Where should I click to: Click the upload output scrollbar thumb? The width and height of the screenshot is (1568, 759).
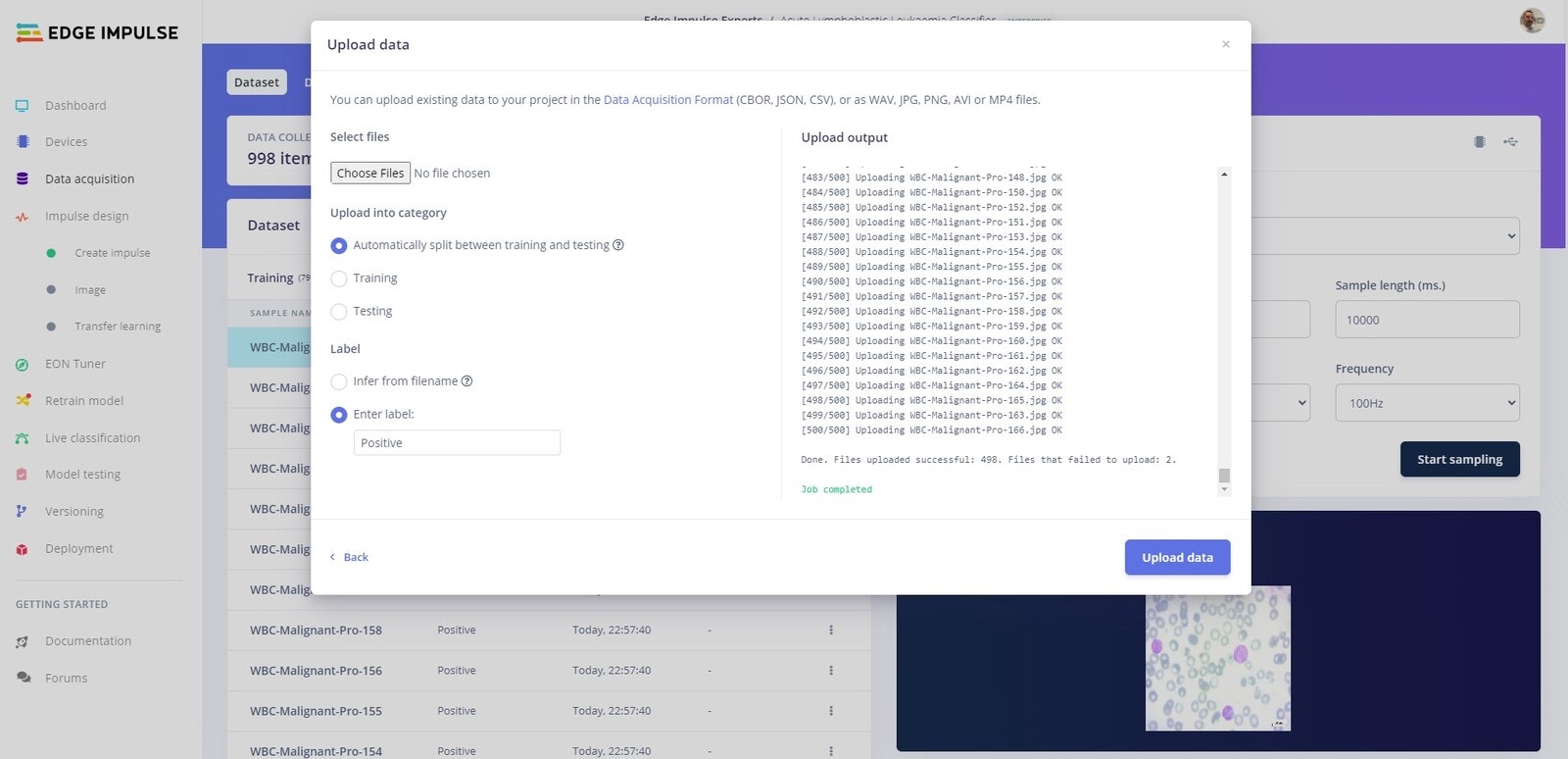1224,476
